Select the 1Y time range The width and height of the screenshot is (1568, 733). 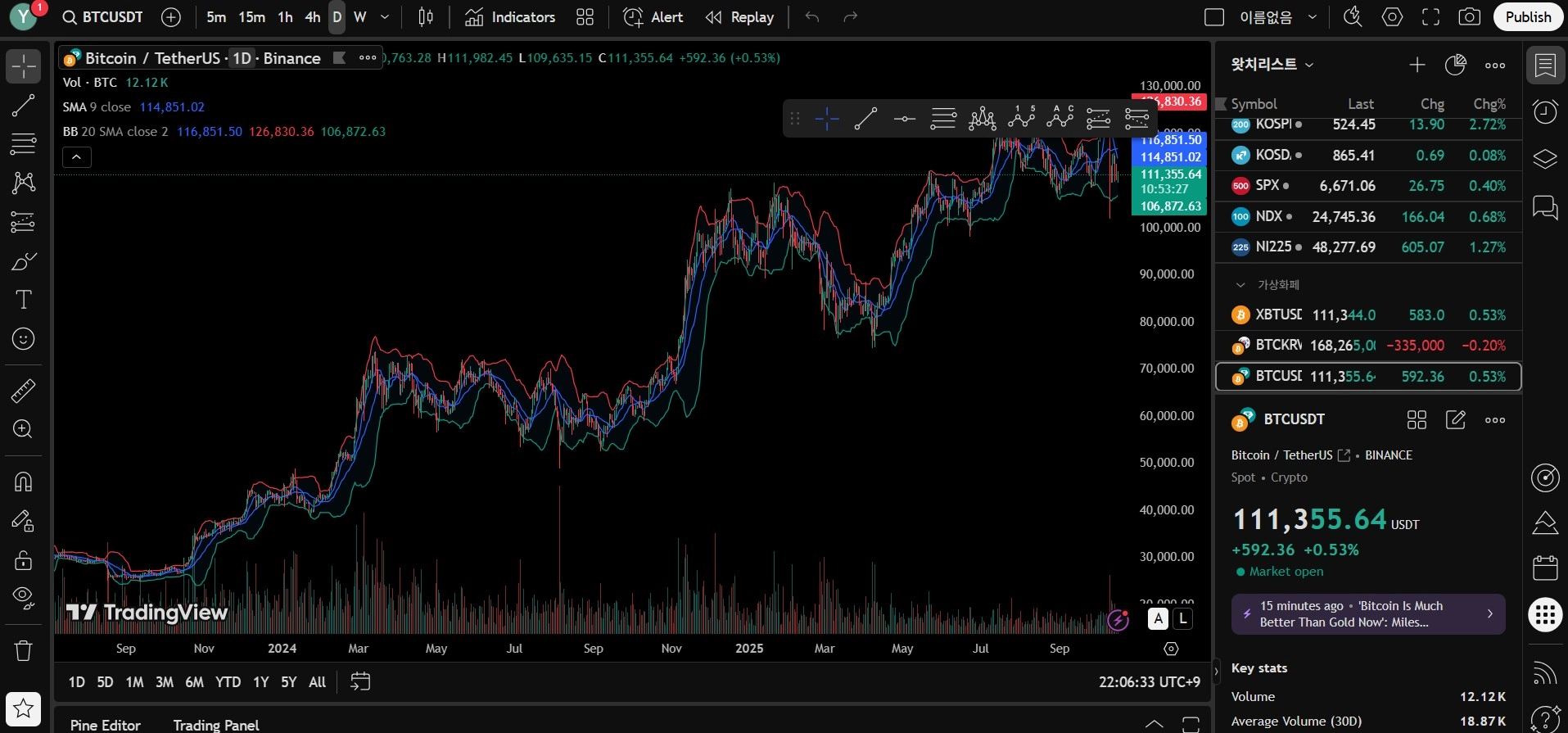click(x=260, y=681)
